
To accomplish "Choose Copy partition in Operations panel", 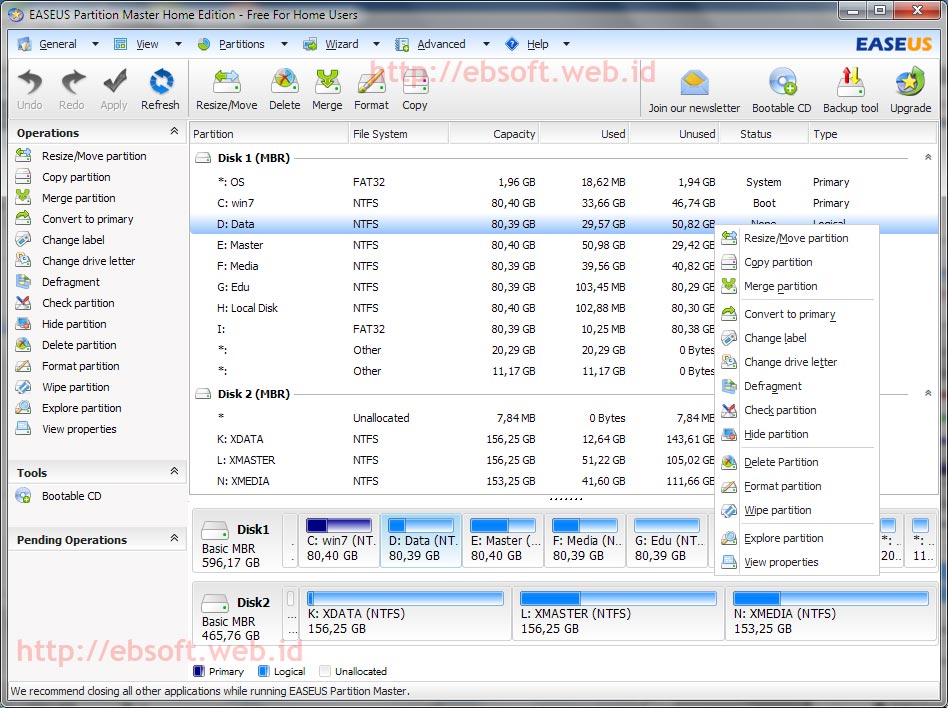I will (63, 177).
